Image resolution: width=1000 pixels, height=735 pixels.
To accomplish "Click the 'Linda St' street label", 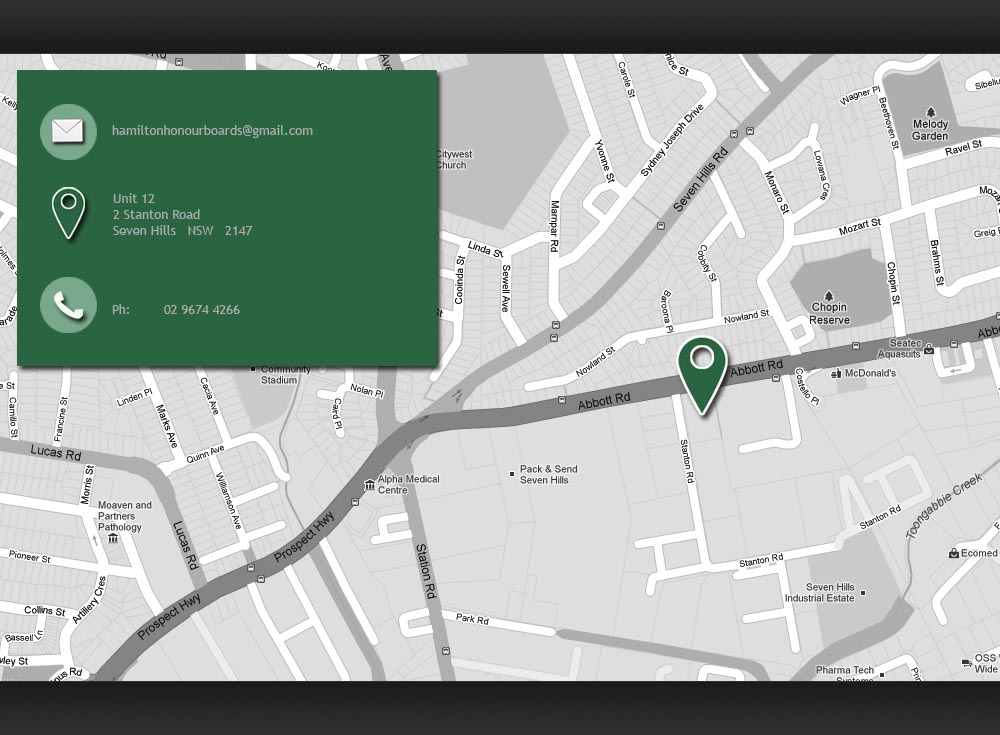I will [485, 249].
